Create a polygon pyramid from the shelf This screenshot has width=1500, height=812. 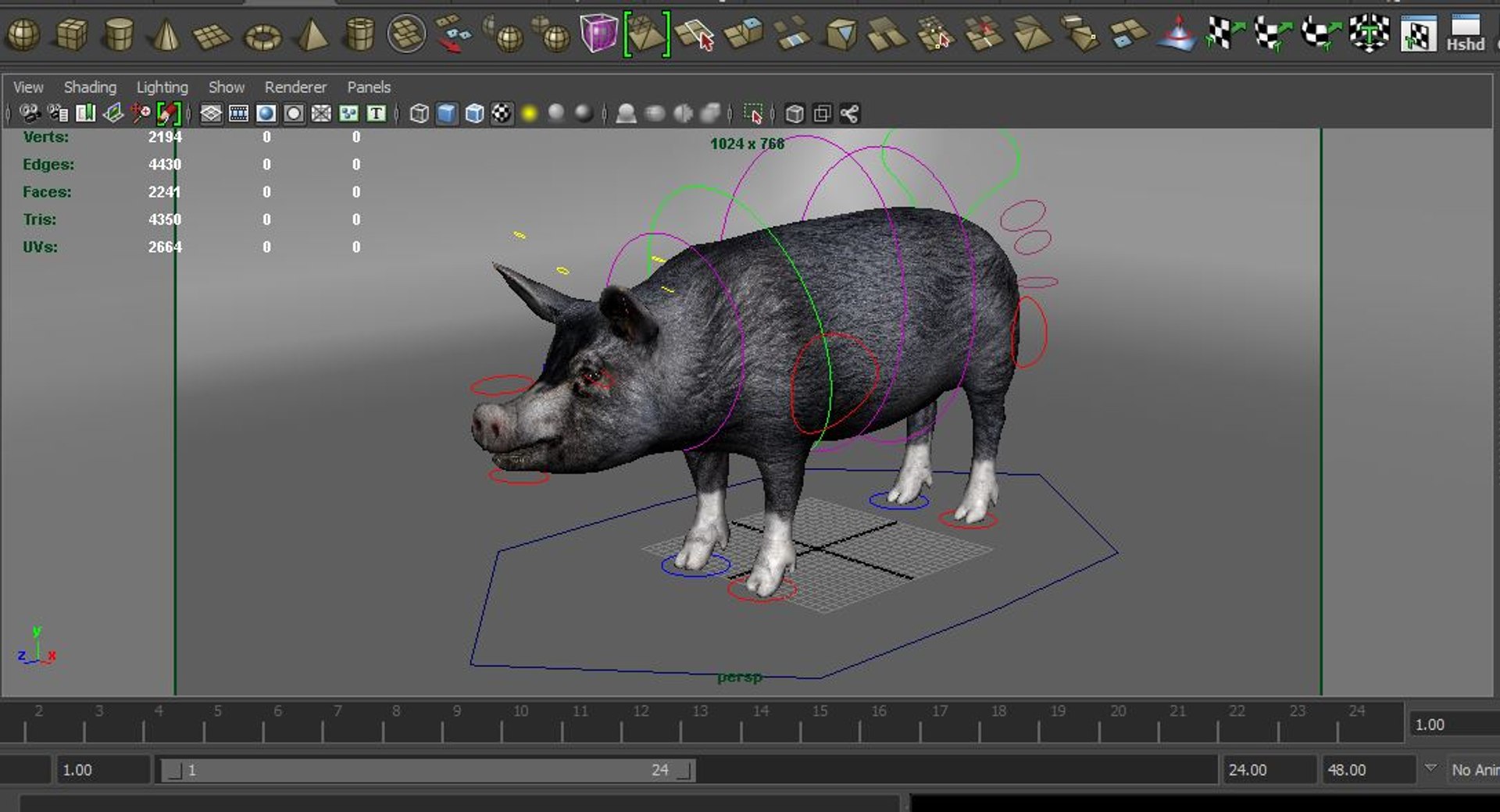312,35
